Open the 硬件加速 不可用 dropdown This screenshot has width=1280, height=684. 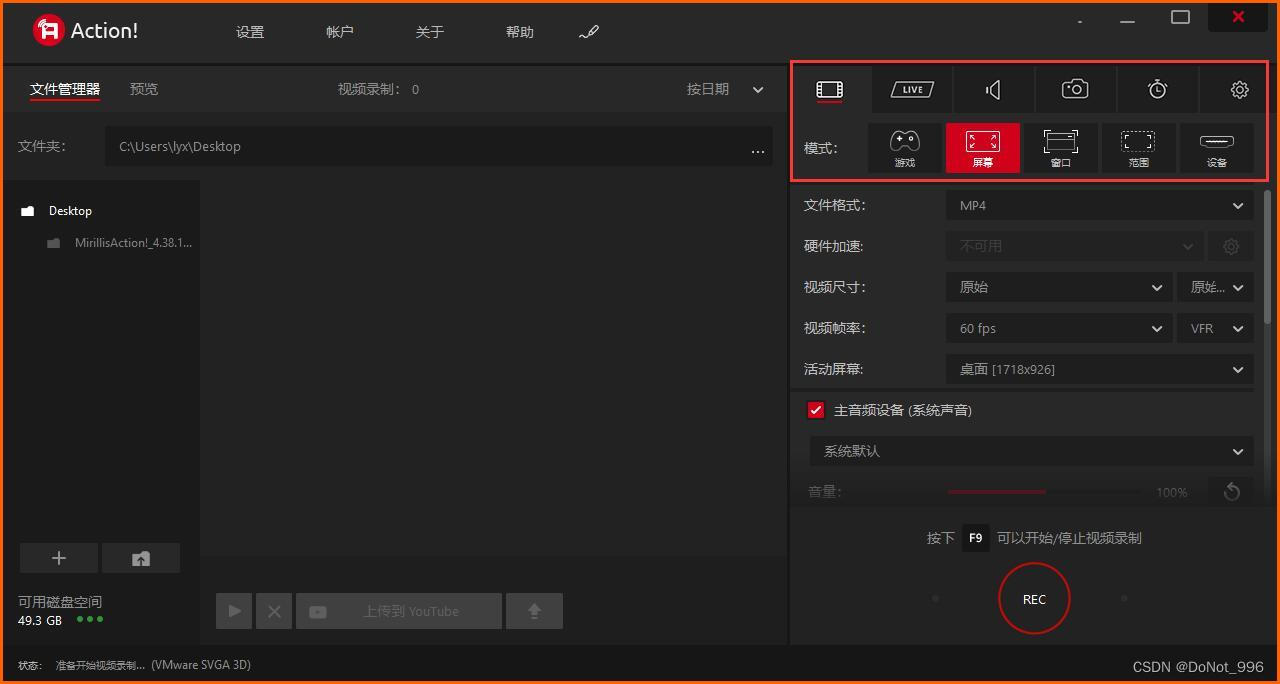coord(1075,246)
